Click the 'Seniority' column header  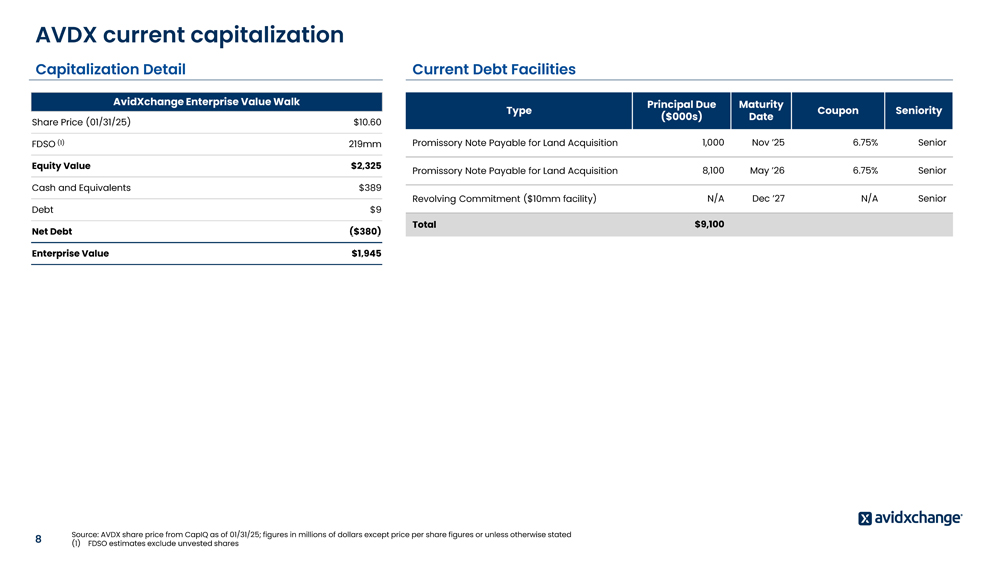918,111
